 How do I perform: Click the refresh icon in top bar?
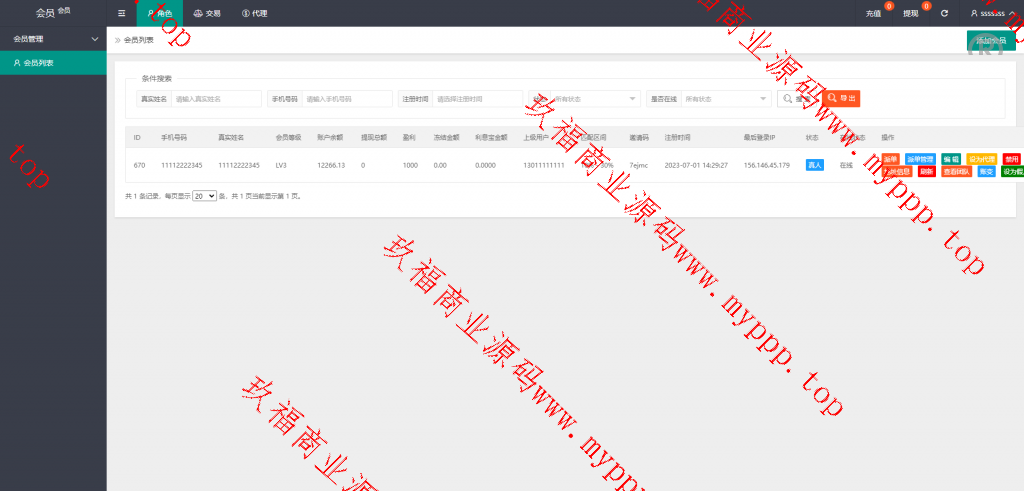pos(944,13)
